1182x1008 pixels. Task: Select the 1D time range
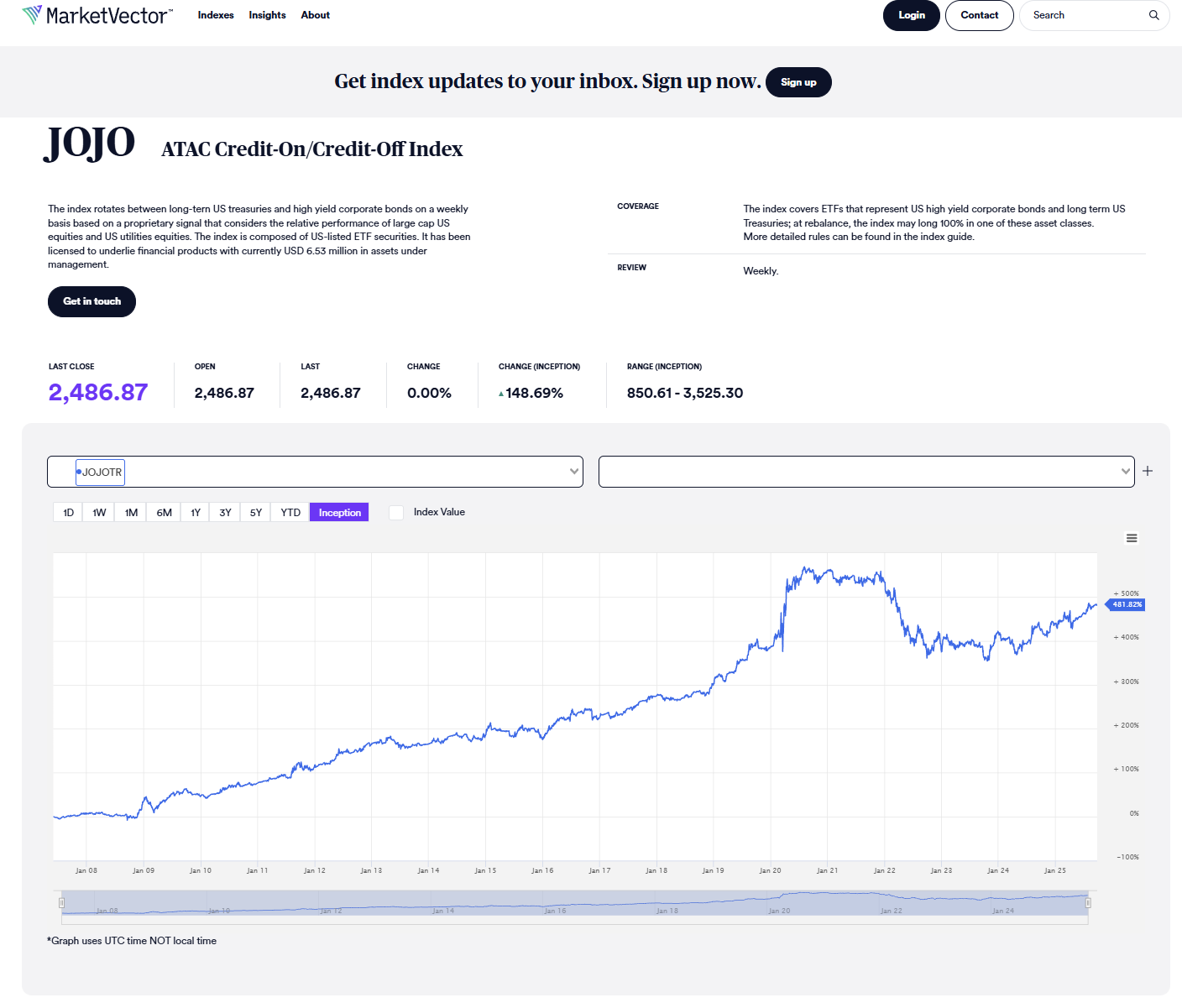(x=68, y=512)
